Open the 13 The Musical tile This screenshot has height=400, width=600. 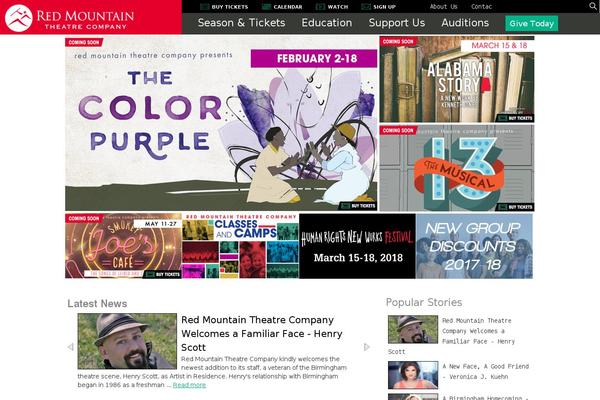pyautogui.click(x=457, y=168)
